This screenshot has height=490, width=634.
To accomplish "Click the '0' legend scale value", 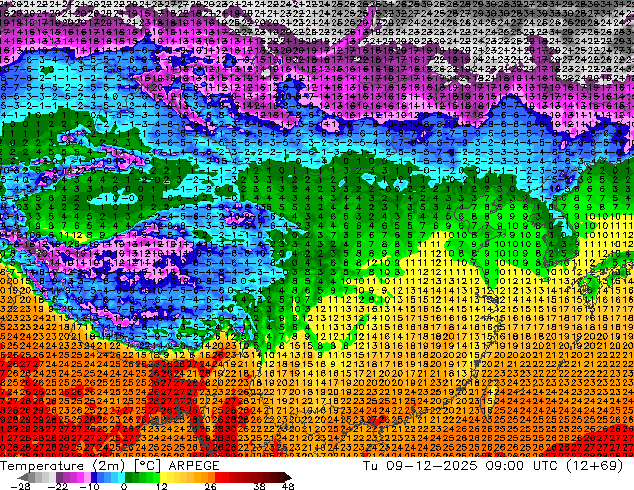I will 124,486.
